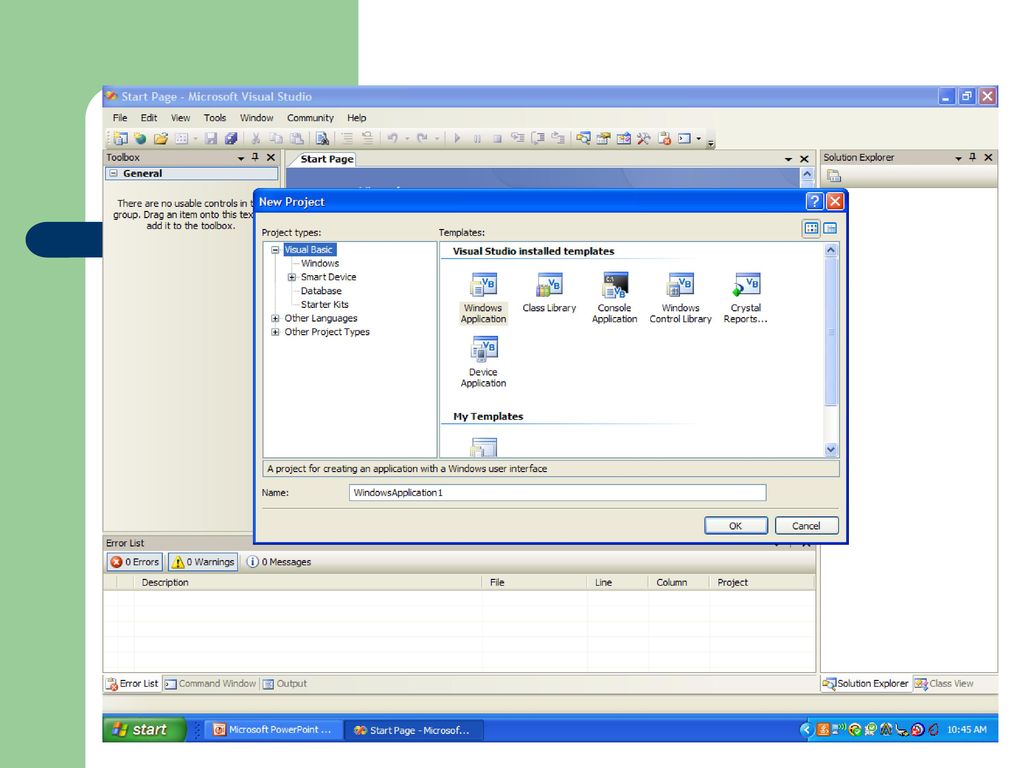Open the View menu
The height and width of the screenshot is (768, 1024).
(180, 118)
